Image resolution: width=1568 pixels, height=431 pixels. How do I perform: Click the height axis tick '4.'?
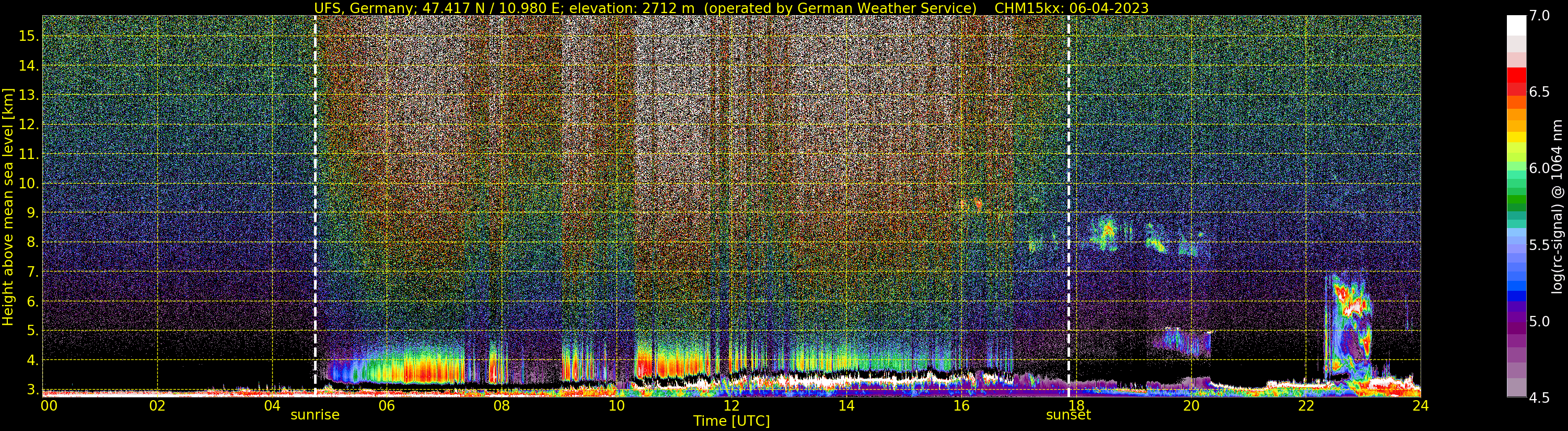[32, 360]
